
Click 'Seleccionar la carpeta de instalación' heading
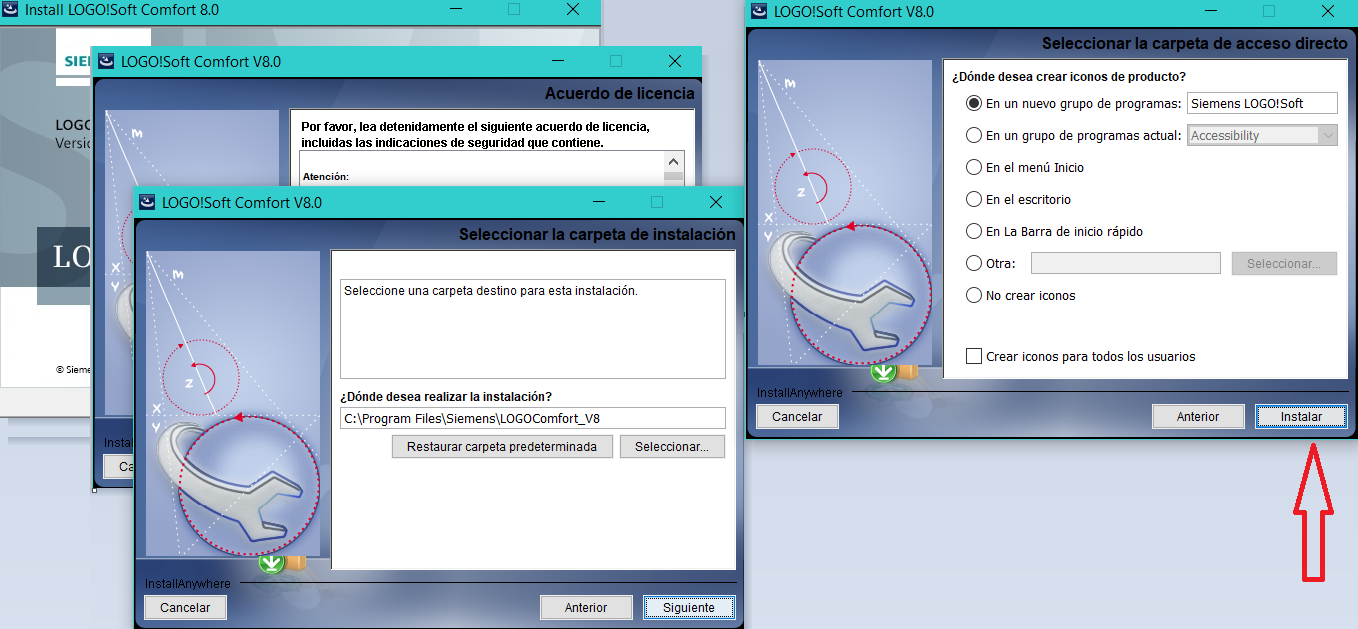(x=597, y=235)
